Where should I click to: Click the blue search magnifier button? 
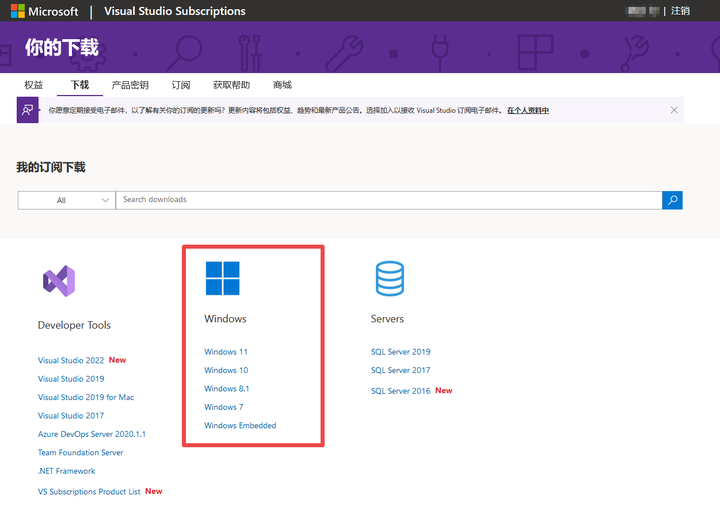pyautogui.click(x=672, y=200)
